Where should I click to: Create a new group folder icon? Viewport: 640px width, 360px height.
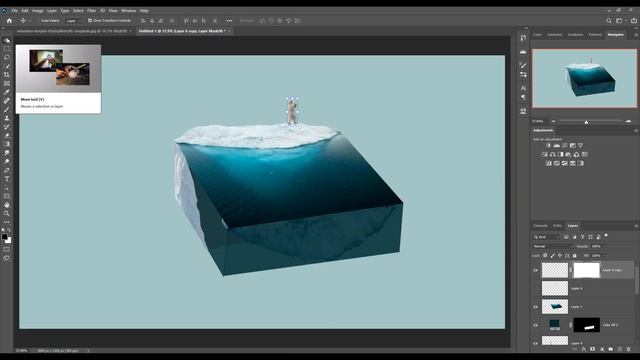tap(611, 349)
